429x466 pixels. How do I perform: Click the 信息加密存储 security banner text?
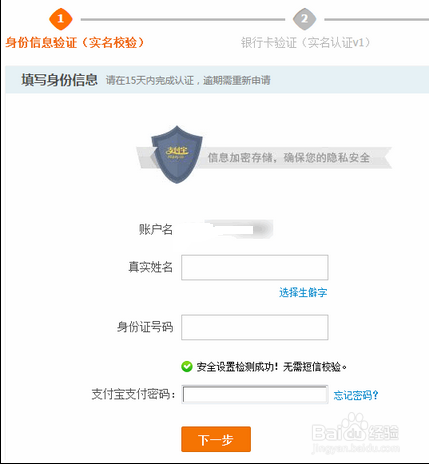tap(289, 157)
